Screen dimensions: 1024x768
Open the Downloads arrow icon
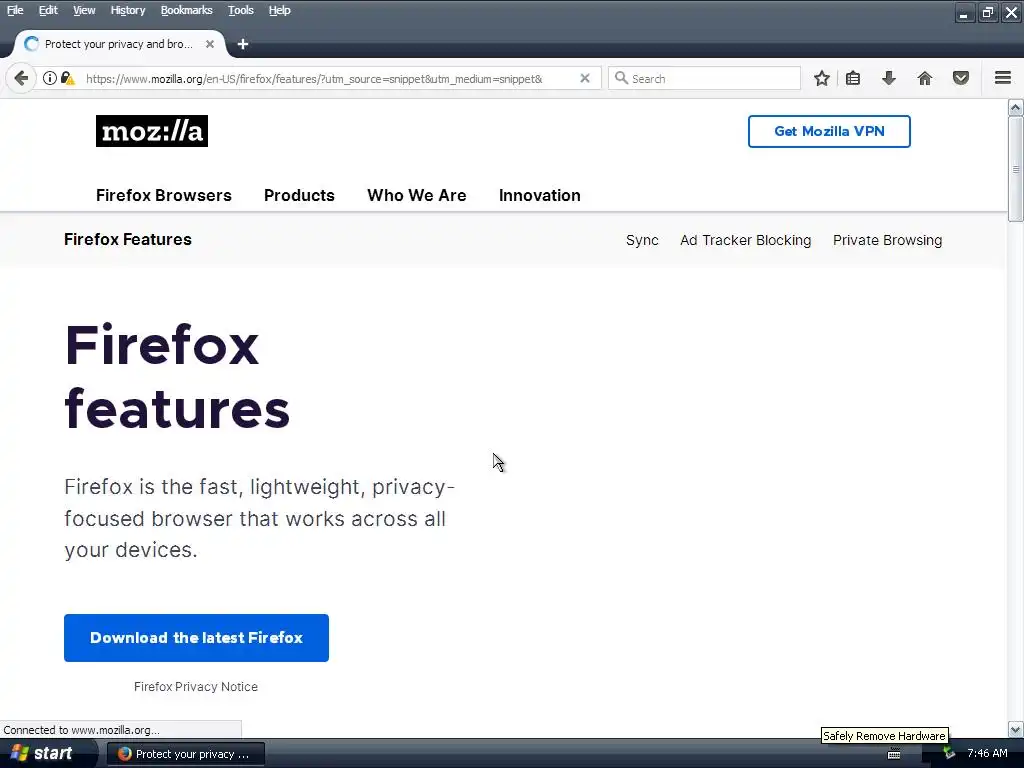[x=889, y=78]
